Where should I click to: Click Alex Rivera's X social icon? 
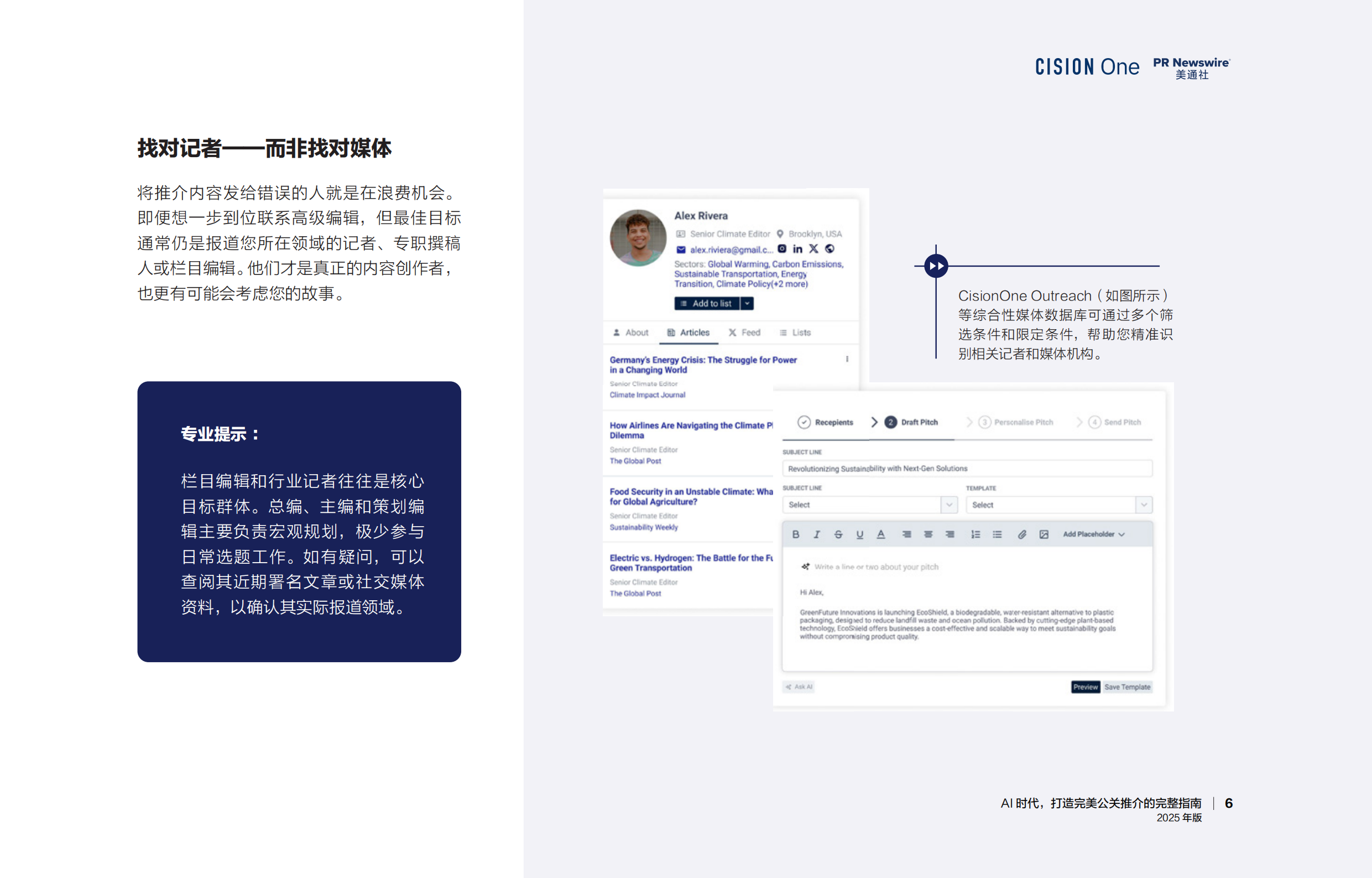(x=813, y=249)
